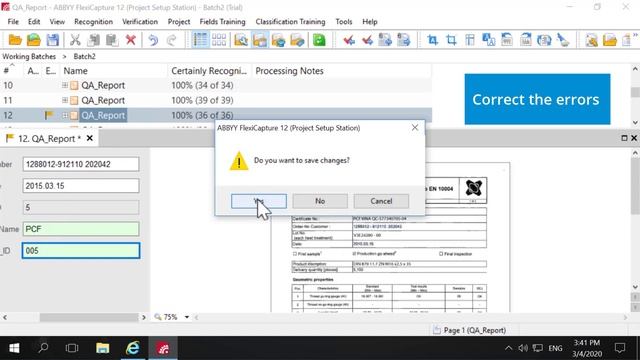Click the Copy toolbar icon
Image resolution: width=640 pixels, height=360 pixels.
(93, 40)
